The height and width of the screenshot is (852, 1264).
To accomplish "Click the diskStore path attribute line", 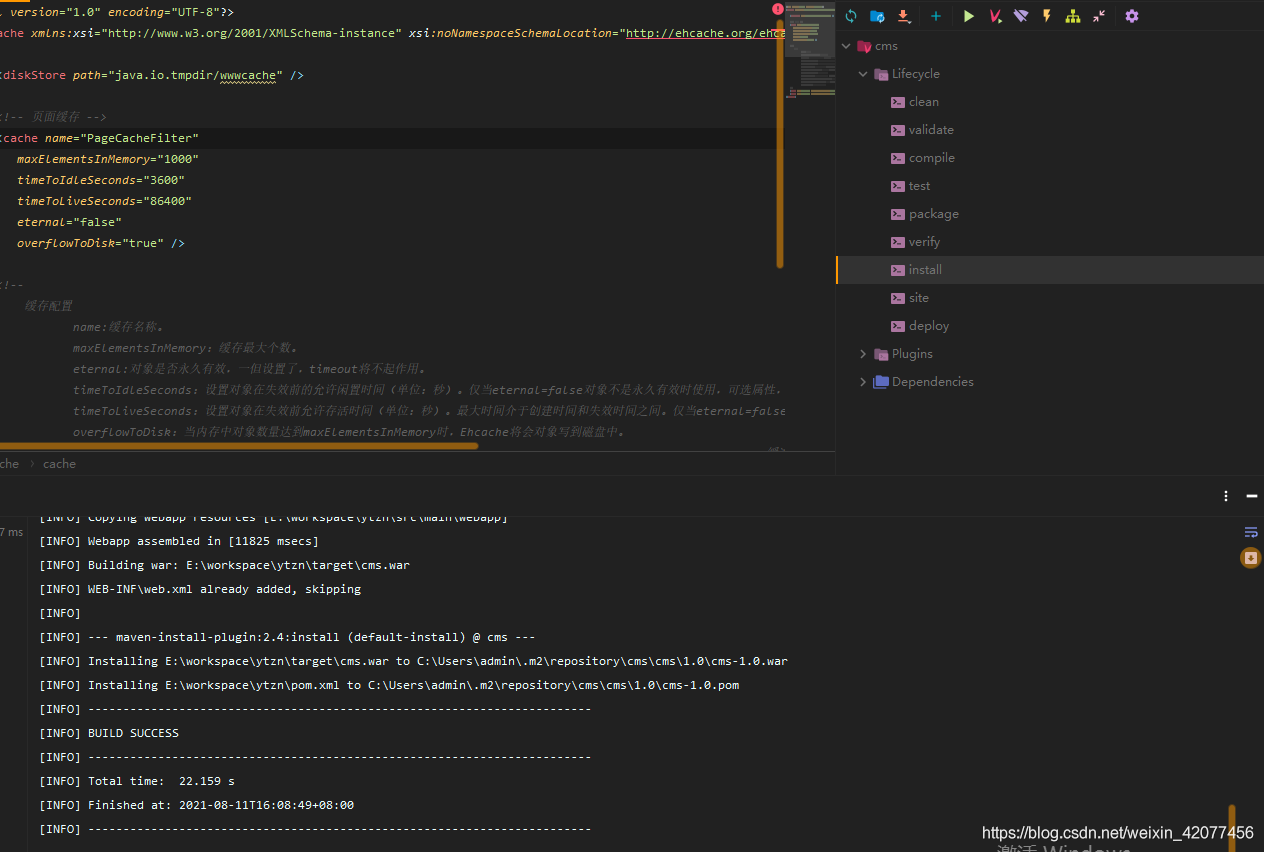I will [152, 75].
